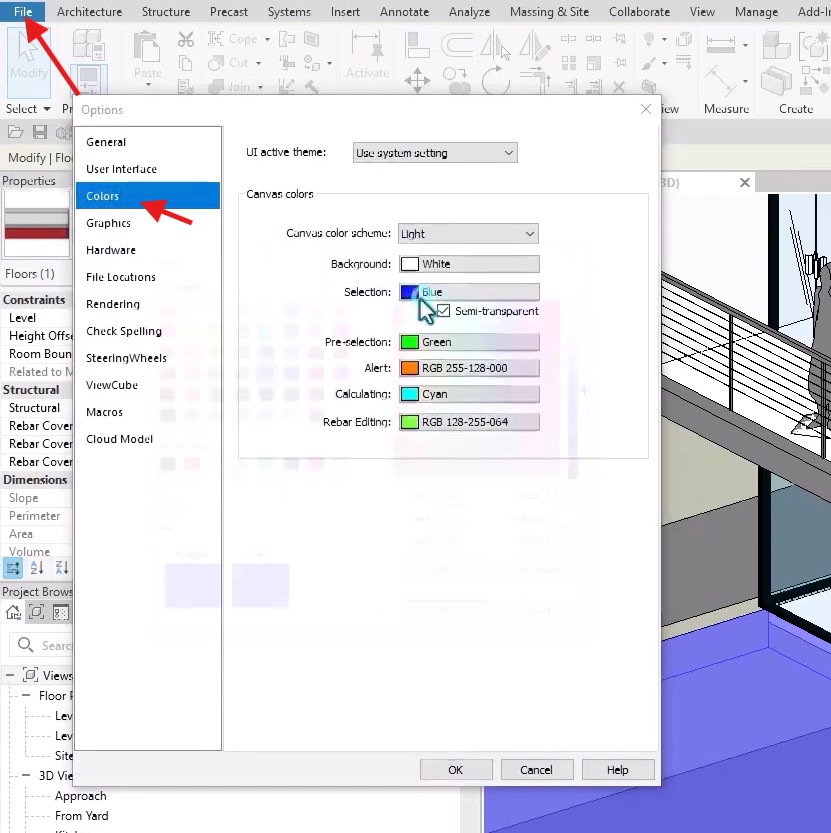
Task: Sort properties A to Z ascending
Action: coord(37,568)
